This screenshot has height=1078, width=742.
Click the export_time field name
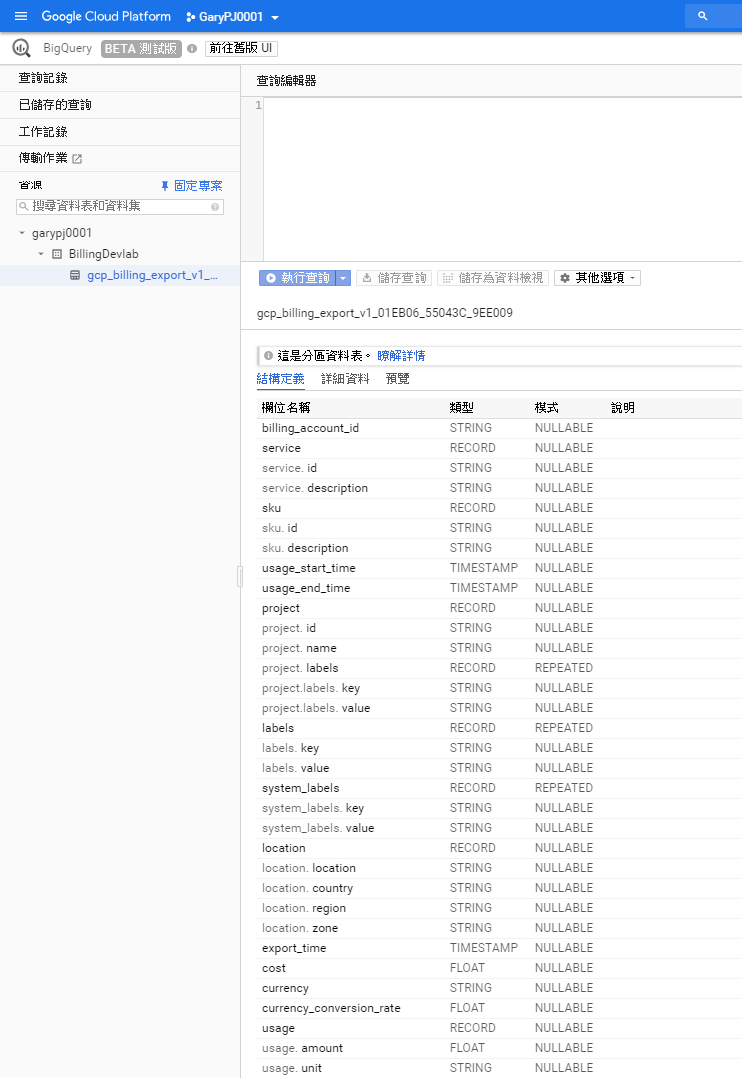coord(294,948)
